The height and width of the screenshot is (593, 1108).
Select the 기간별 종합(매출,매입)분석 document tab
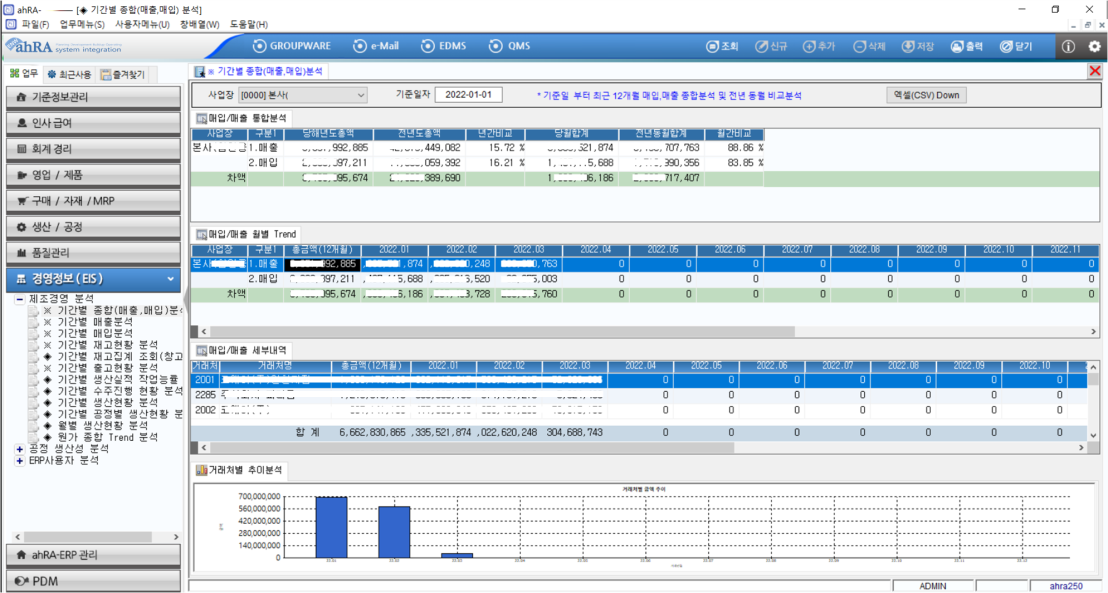click(x=259, y=71)
